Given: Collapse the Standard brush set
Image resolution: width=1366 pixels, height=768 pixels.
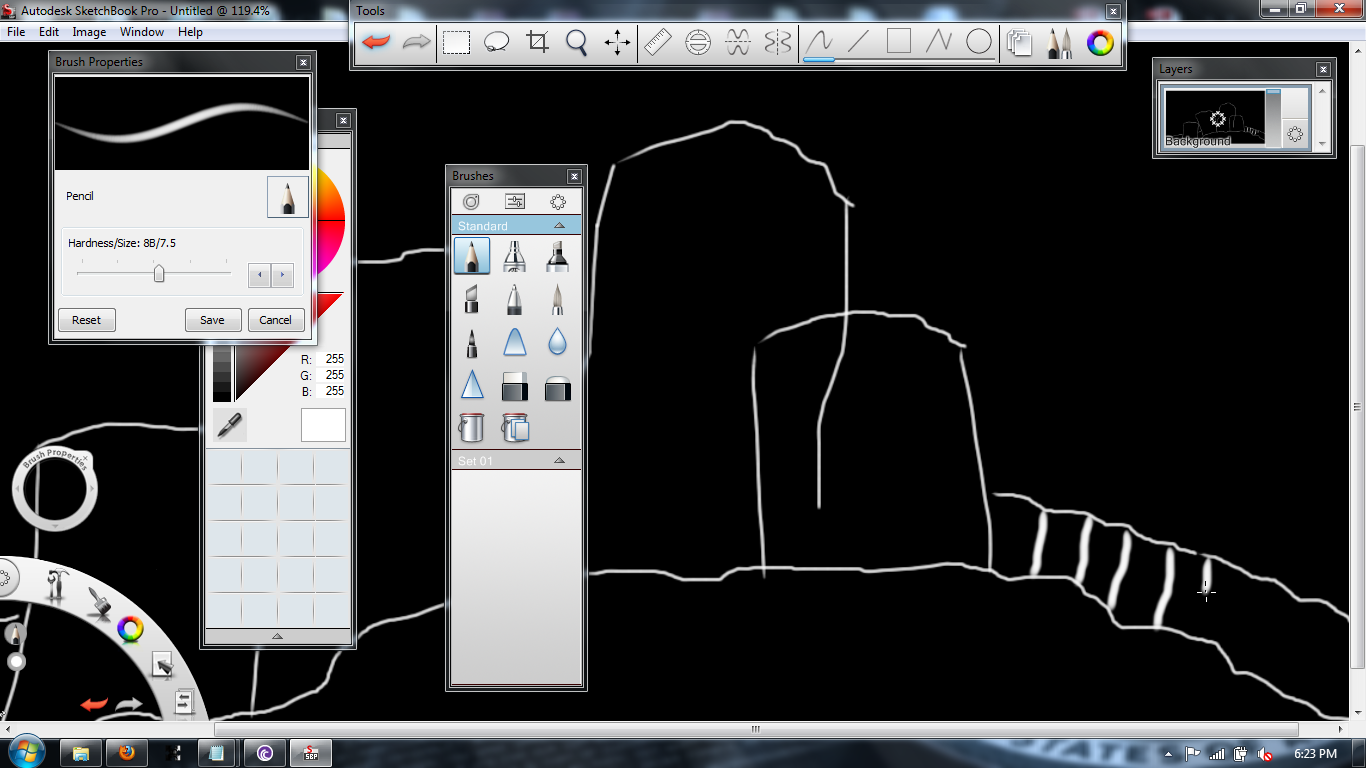Looking at the screenshot, I should [x=559, y=225].
